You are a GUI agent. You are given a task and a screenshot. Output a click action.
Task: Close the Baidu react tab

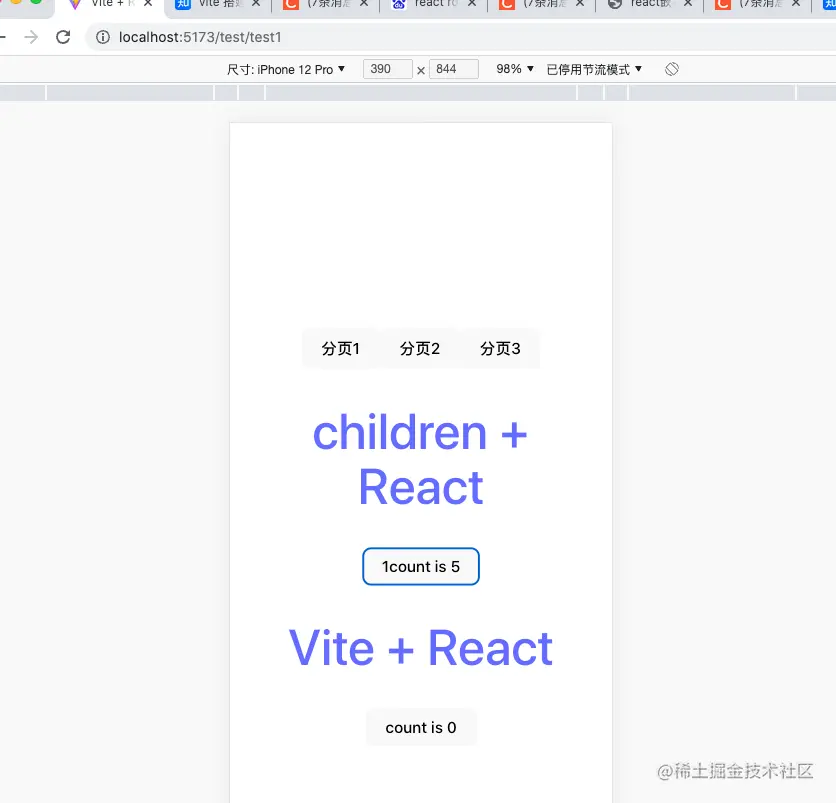tap(472, 4)
